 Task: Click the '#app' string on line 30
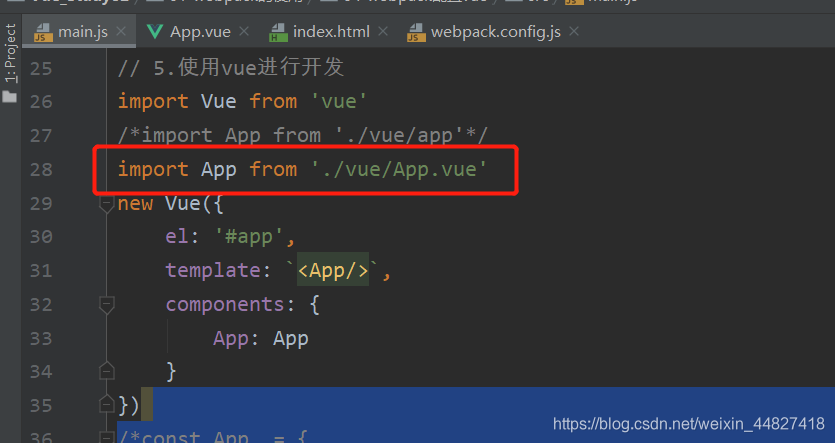[249, 236]
